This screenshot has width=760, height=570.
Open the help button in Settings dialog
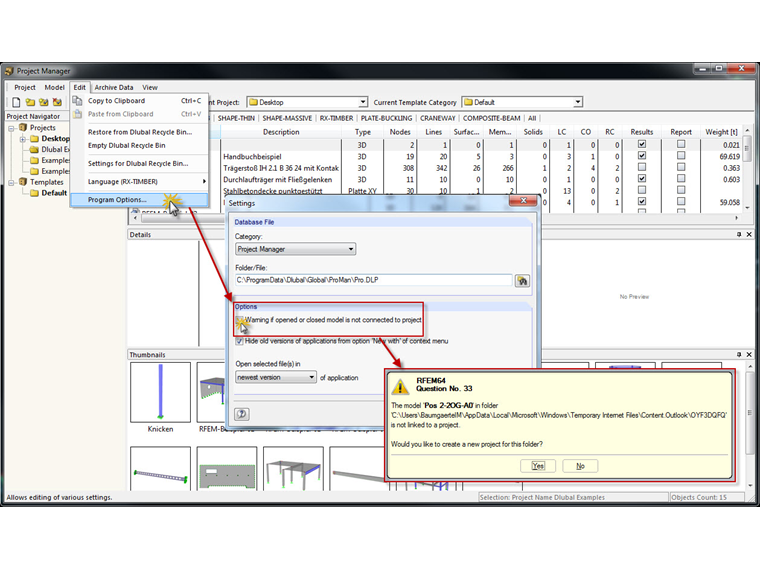coord(241,414)
